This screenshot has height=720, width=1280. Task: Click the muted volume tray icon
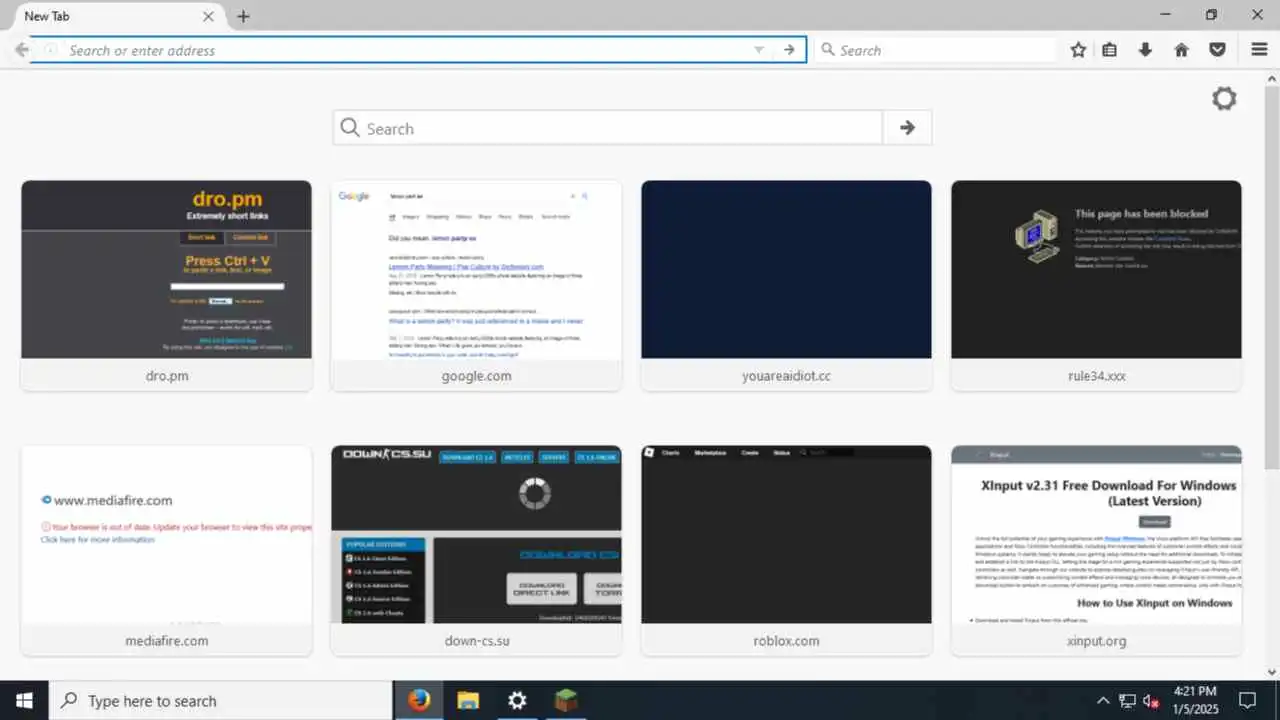[x=1151, y=700]
